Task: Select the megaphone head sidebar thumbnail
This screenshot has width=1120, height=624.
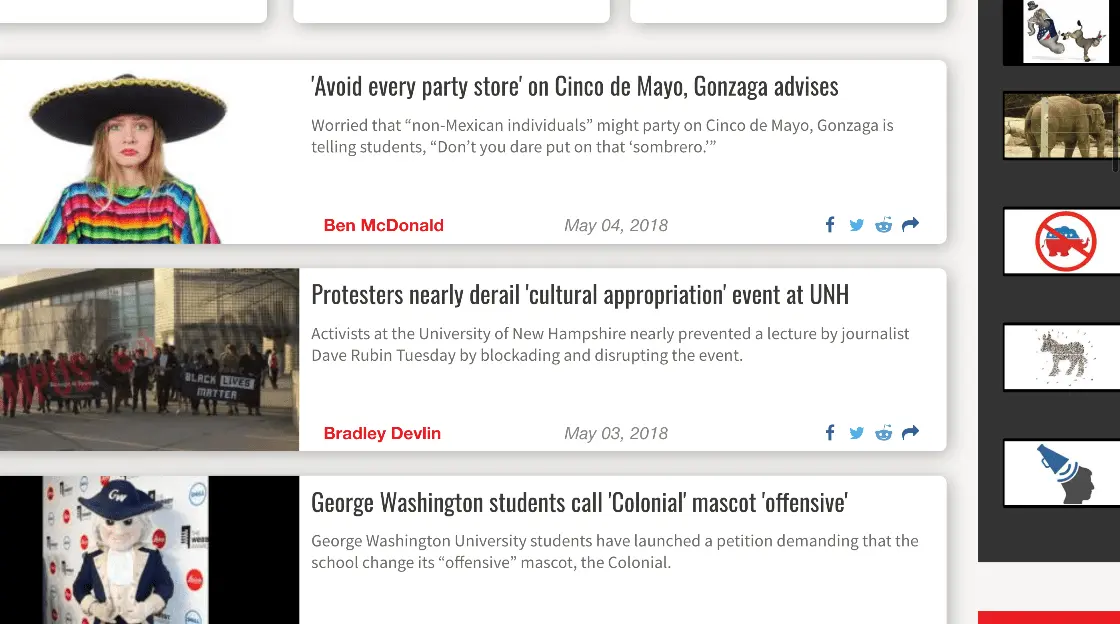Action: point(1061,473)
